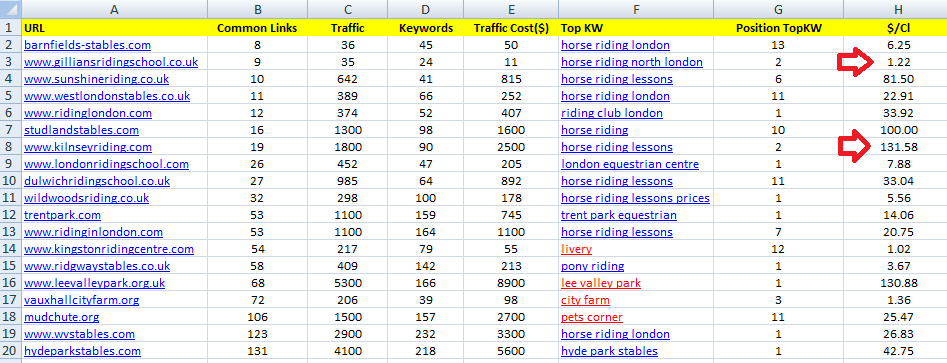Click the red 'livery' keyword link

click(x=576, y=249)
